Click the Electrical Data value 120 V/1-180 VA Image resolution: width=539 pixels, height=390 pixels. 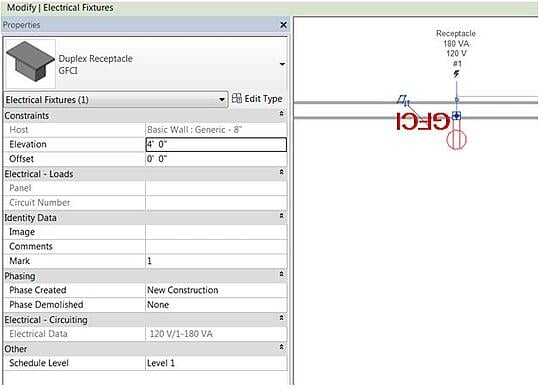[x=216, y=334]
